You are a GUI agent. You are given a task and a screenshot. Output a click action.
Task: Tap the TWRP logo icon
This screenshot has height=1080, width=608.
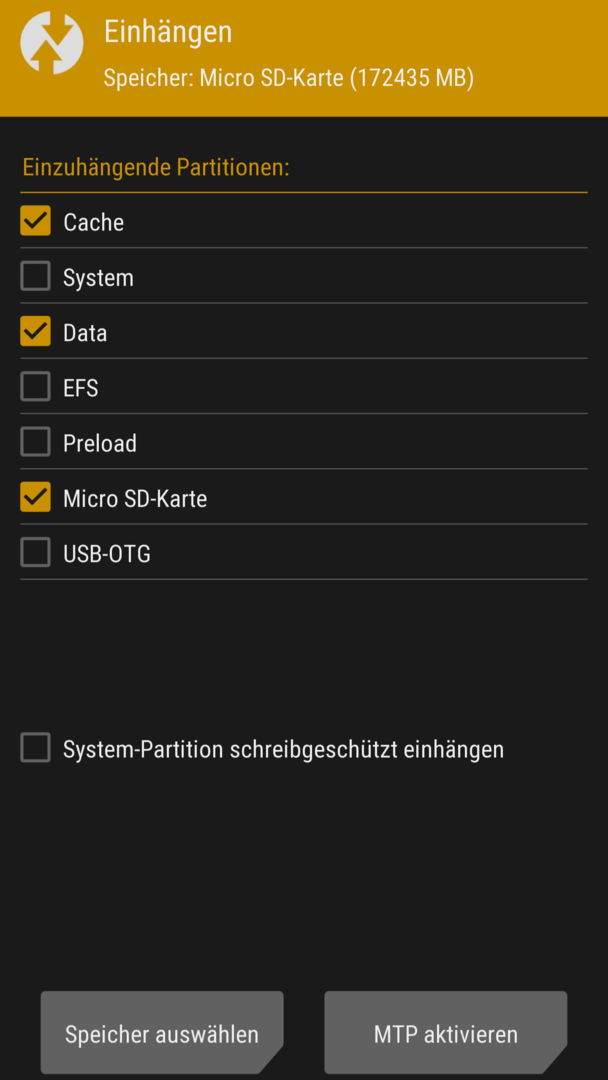(x=52, y=43)
